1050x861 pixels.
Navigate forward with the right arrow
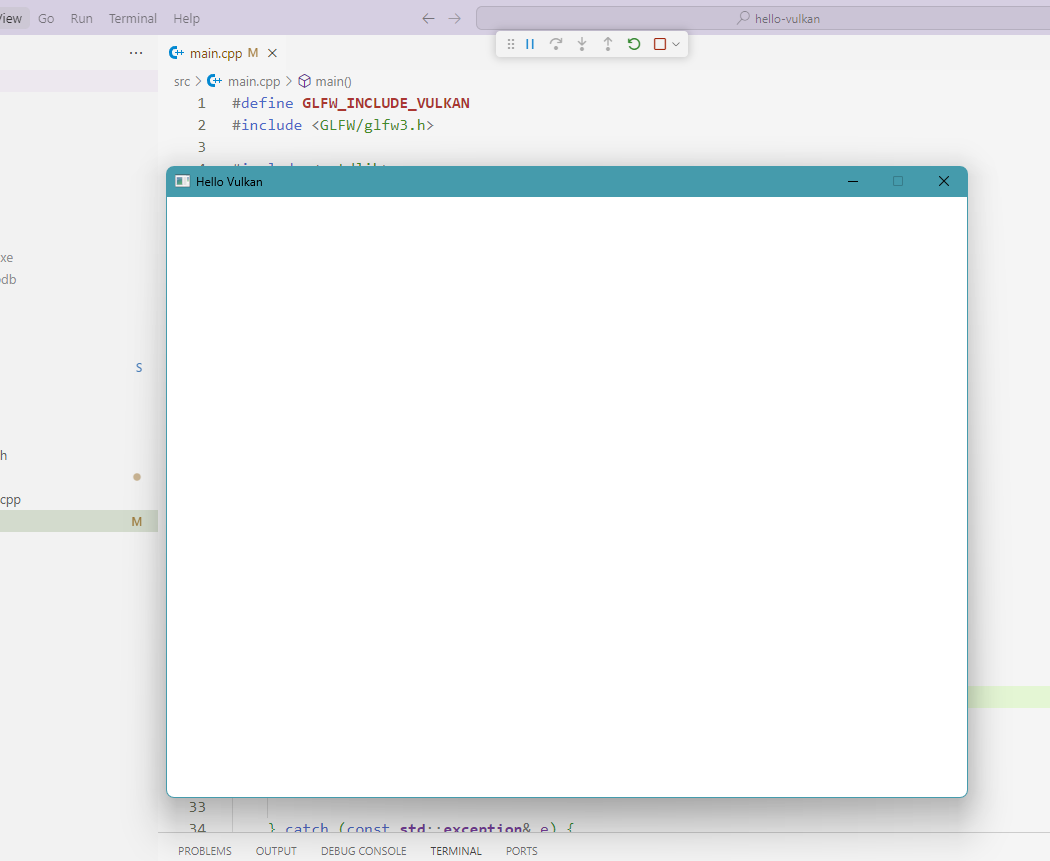tap(455, 19)
